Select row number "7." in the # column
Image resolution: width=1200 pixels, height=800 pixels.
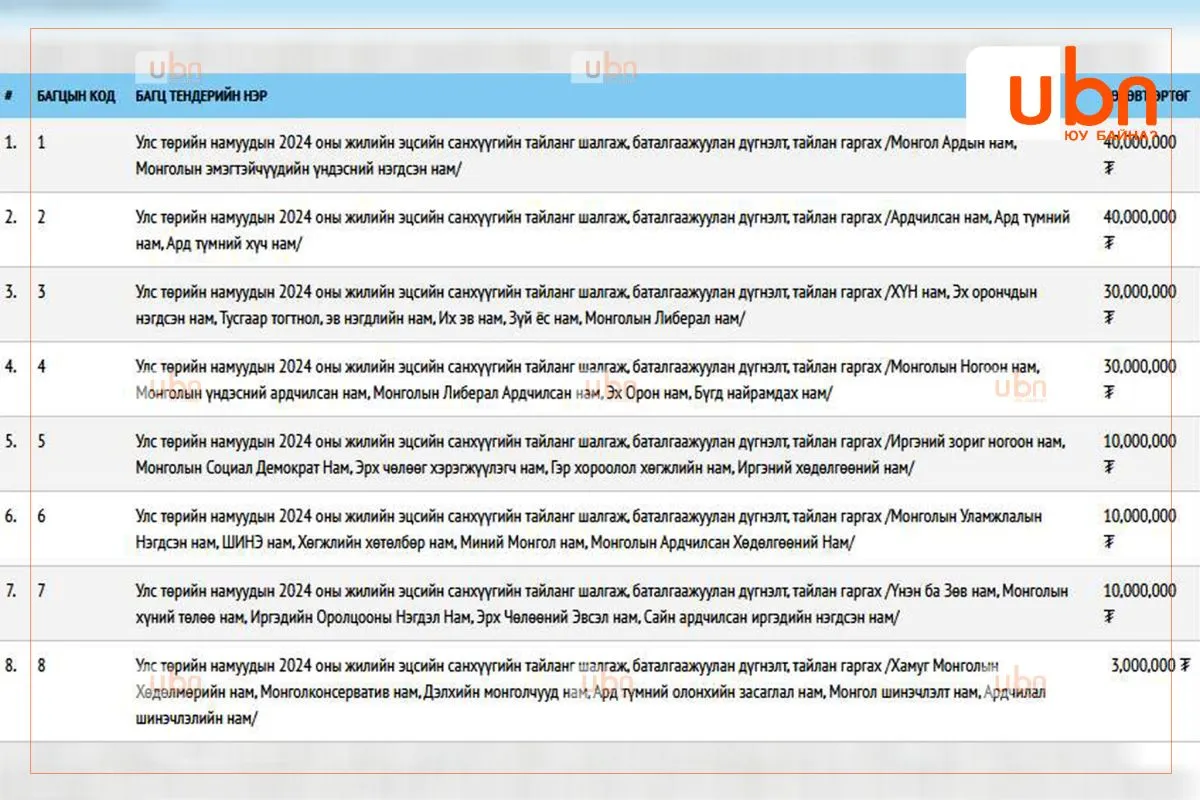(11, 591)
